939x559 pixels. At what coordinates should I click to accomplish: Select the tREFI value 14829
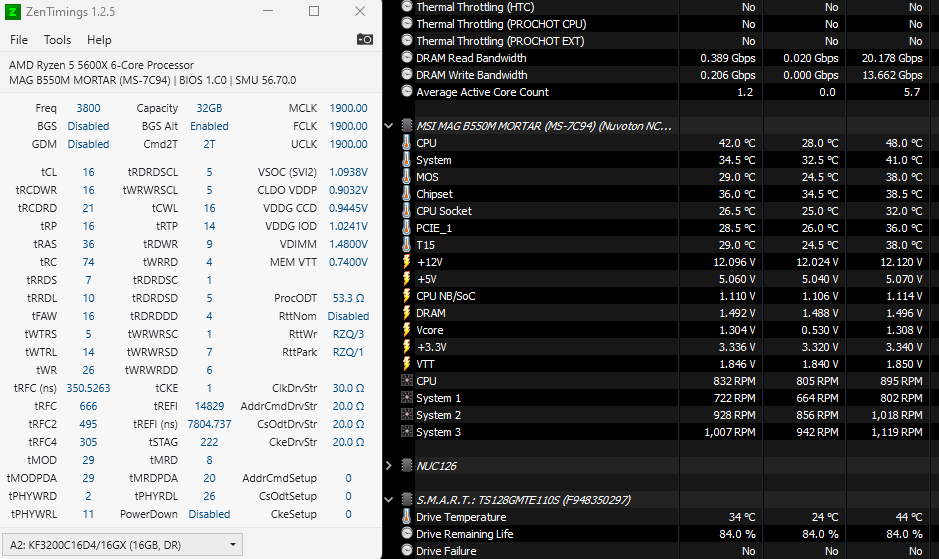(210, 406)
